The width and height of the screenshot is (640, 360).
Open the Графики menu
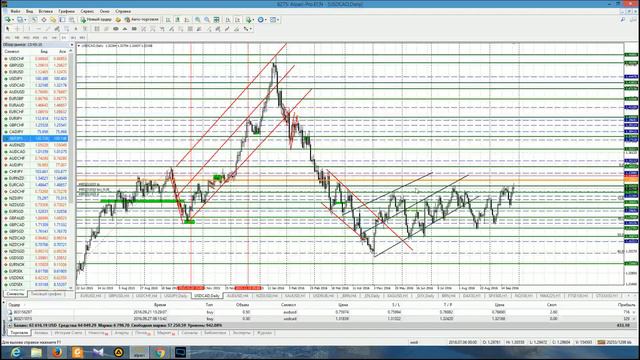pos(66,11)
